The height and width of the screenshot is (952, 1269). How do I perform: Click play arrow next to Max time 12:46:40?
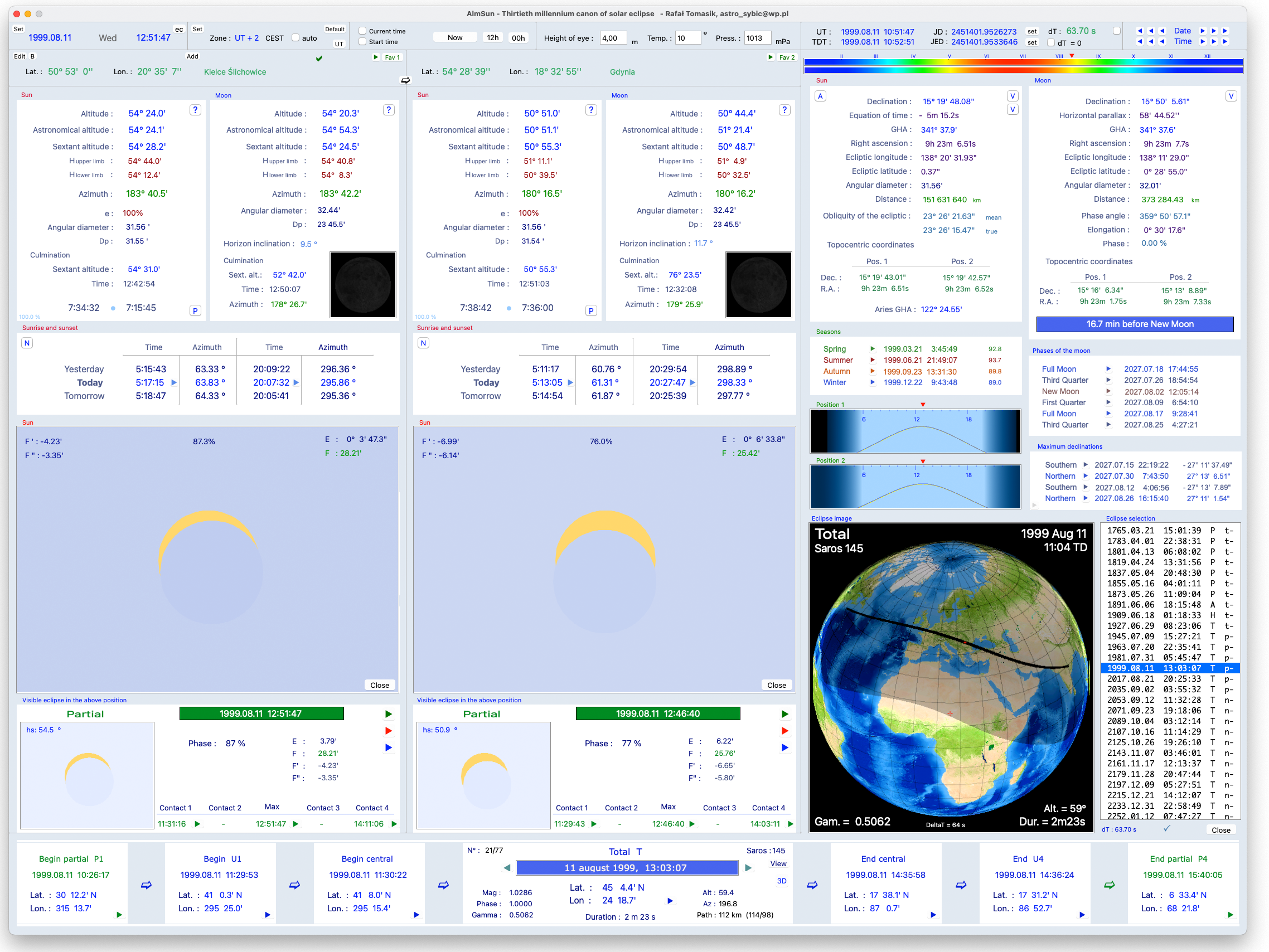(x=692, y=824)
